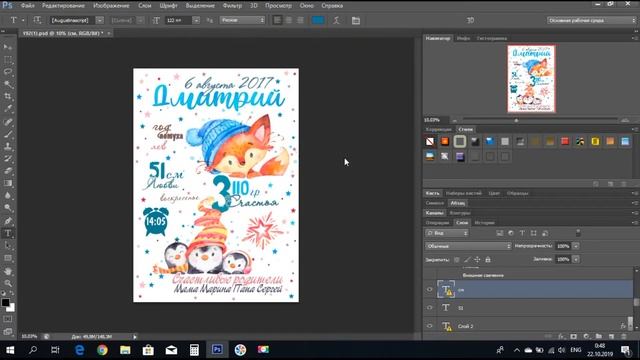Viewport: 640px width, 360px height.
Task: Select the History Brush tool
Action: coord(8,158)
